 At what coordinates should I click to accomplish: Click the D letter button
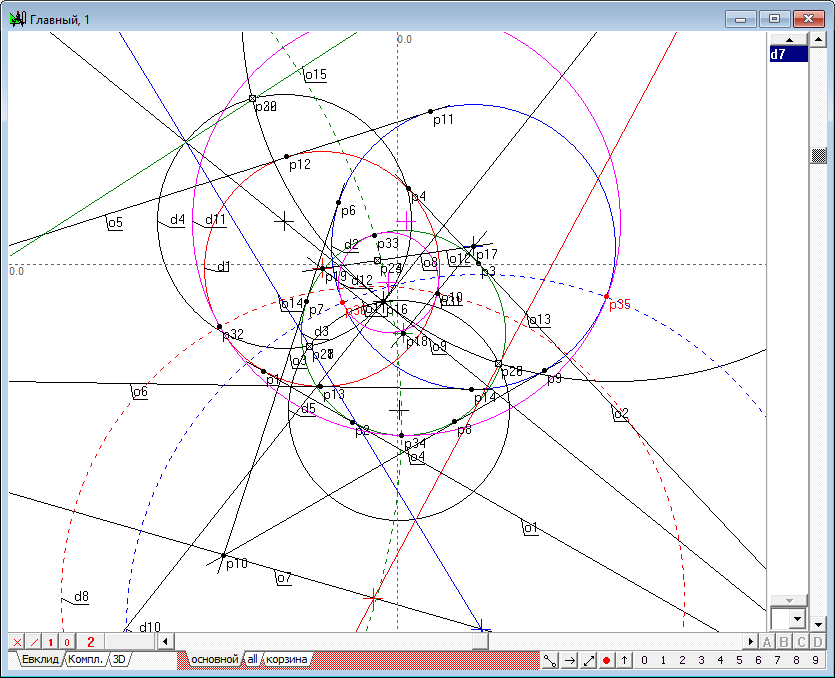[x=818, y=642]
